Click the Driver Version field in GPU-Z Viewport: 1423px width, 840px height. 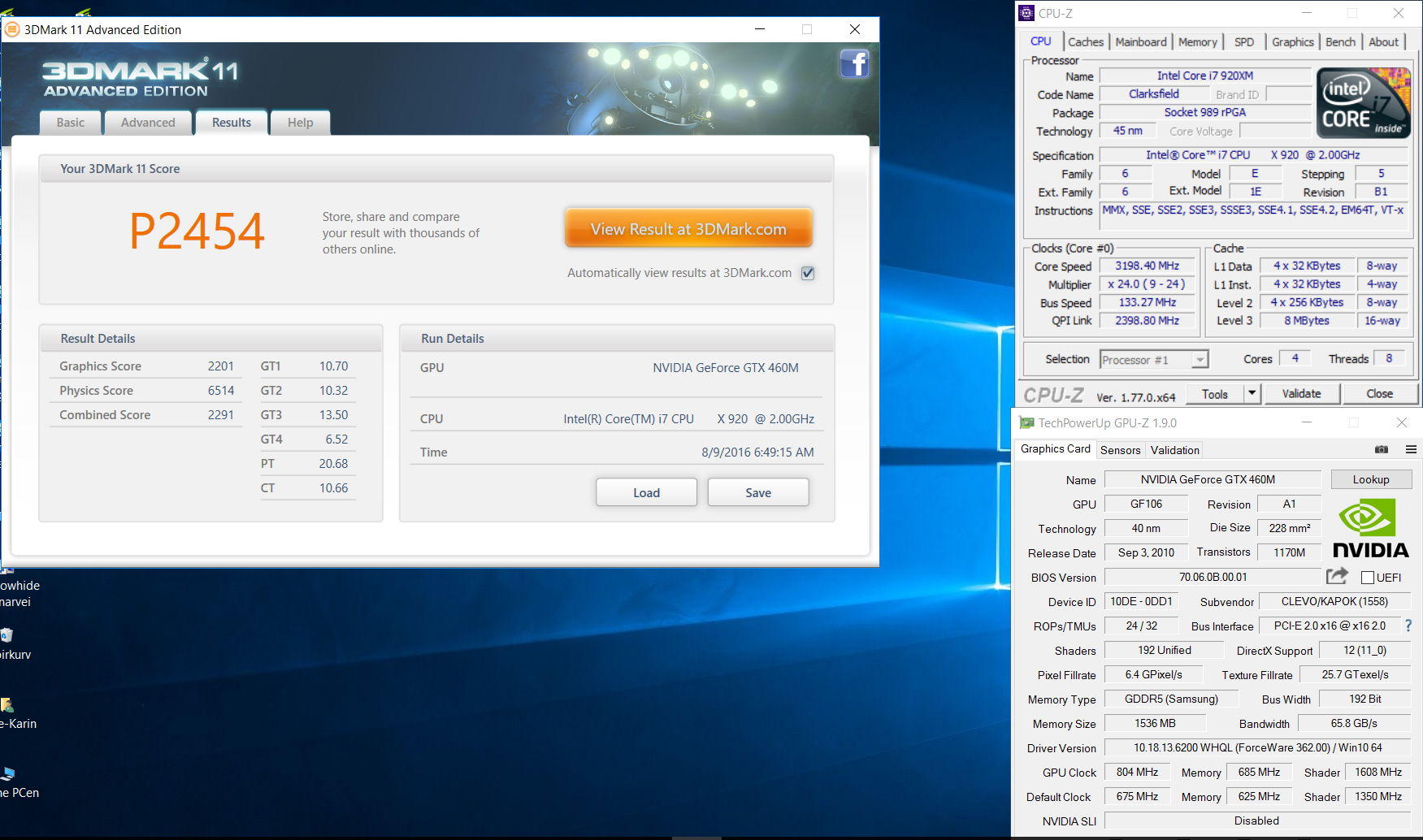[1258, 747]
